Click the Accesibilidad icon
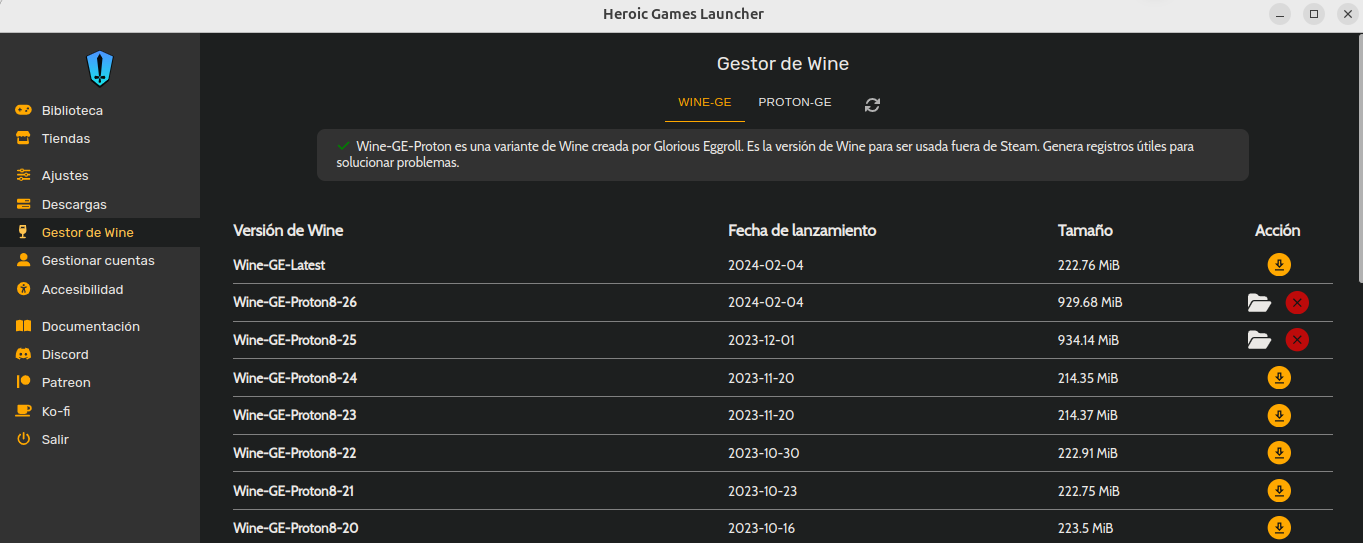Screen dimensions: 1363x543 pyautogui.click(x=23, y=289)
